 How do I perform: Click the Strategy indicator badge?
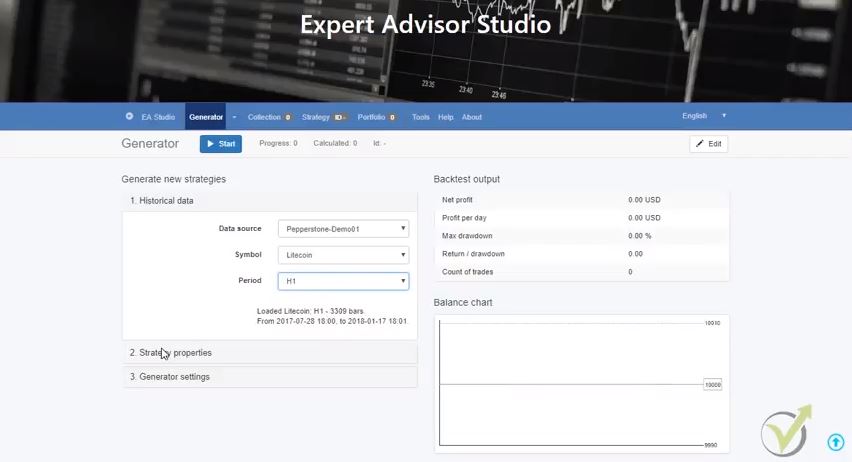[x=340, y=117]
